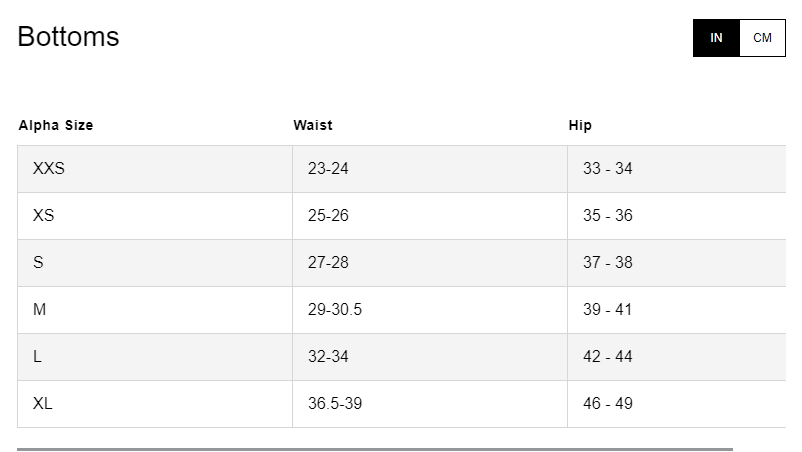Click the 32-34 waist cell
Viewport: 802px width, 452px height.
(328, 357)
